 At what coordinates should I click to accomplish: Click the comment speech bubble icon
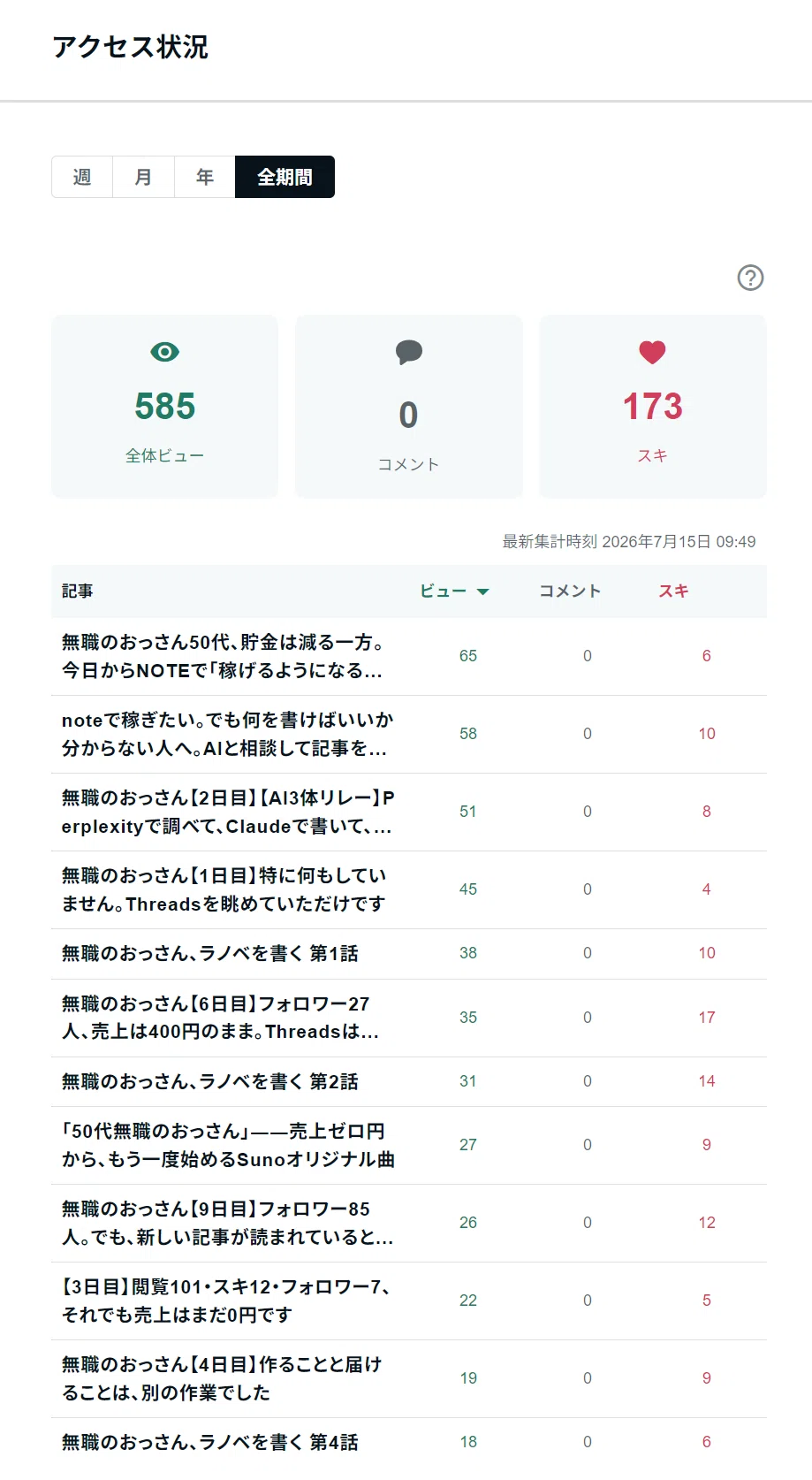pos(408,353)
